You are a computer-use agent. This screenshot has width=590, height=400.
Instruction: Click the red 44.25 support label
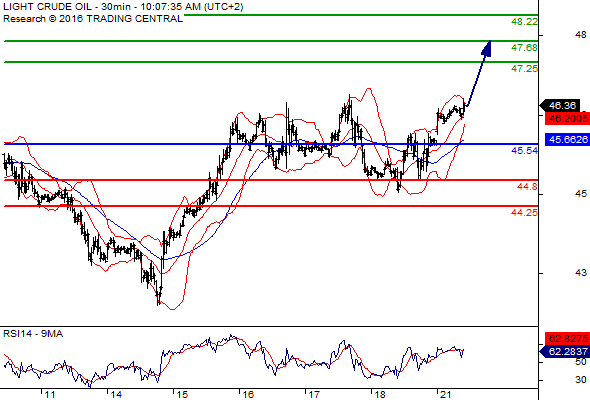pos(524,213)
